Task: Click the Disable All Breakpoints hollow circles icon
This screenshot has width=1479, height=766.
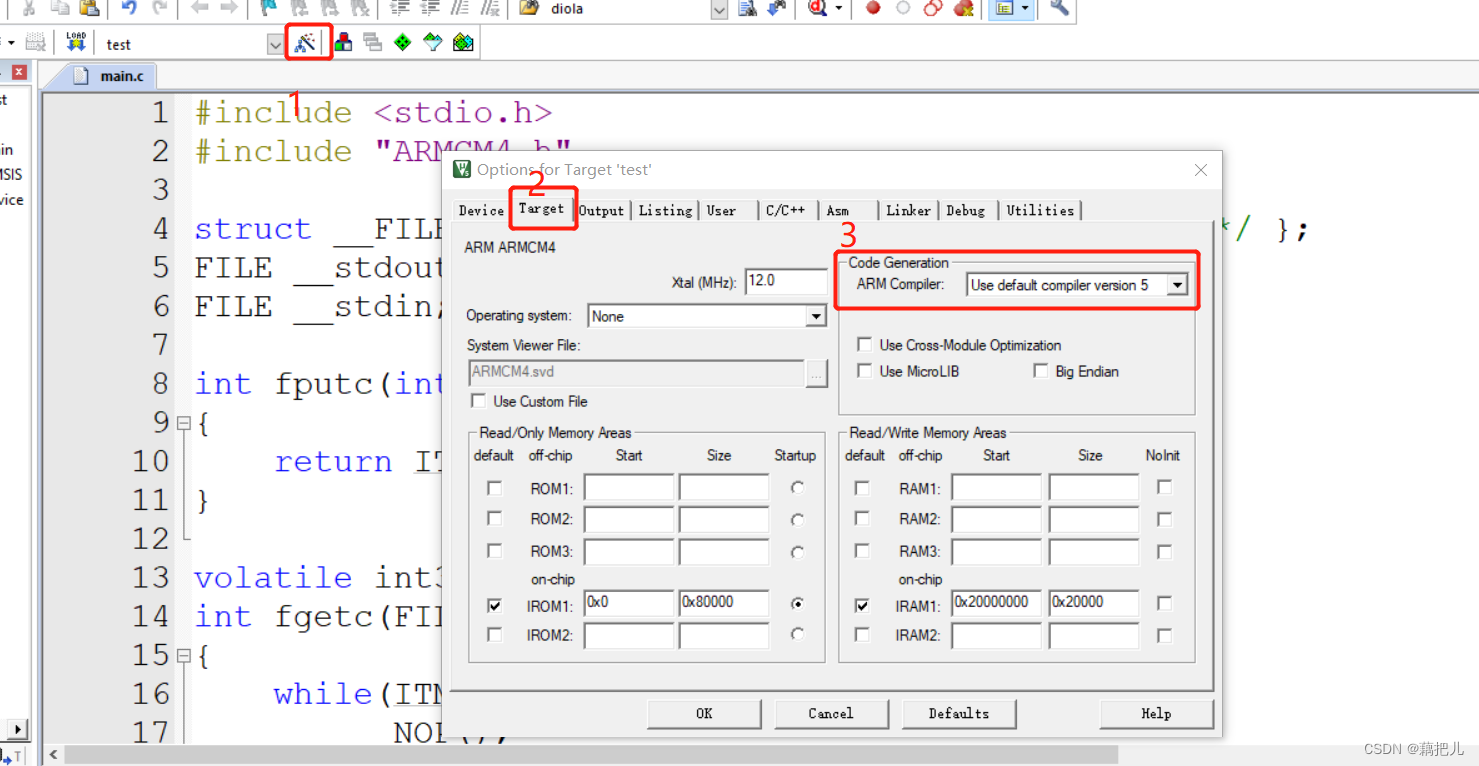Action: (x=933, y=8)
